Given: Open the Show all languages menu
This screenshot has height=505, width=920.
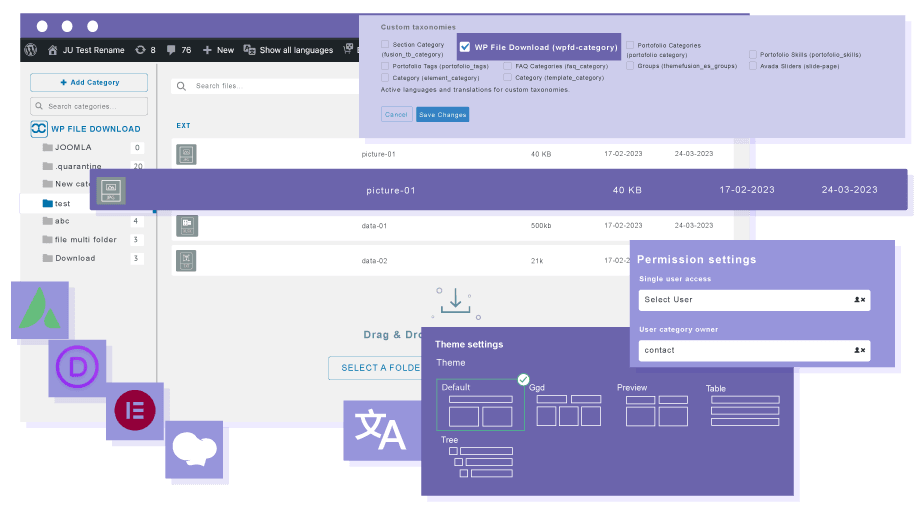Looking at the screenshot, I should [289, 49].
